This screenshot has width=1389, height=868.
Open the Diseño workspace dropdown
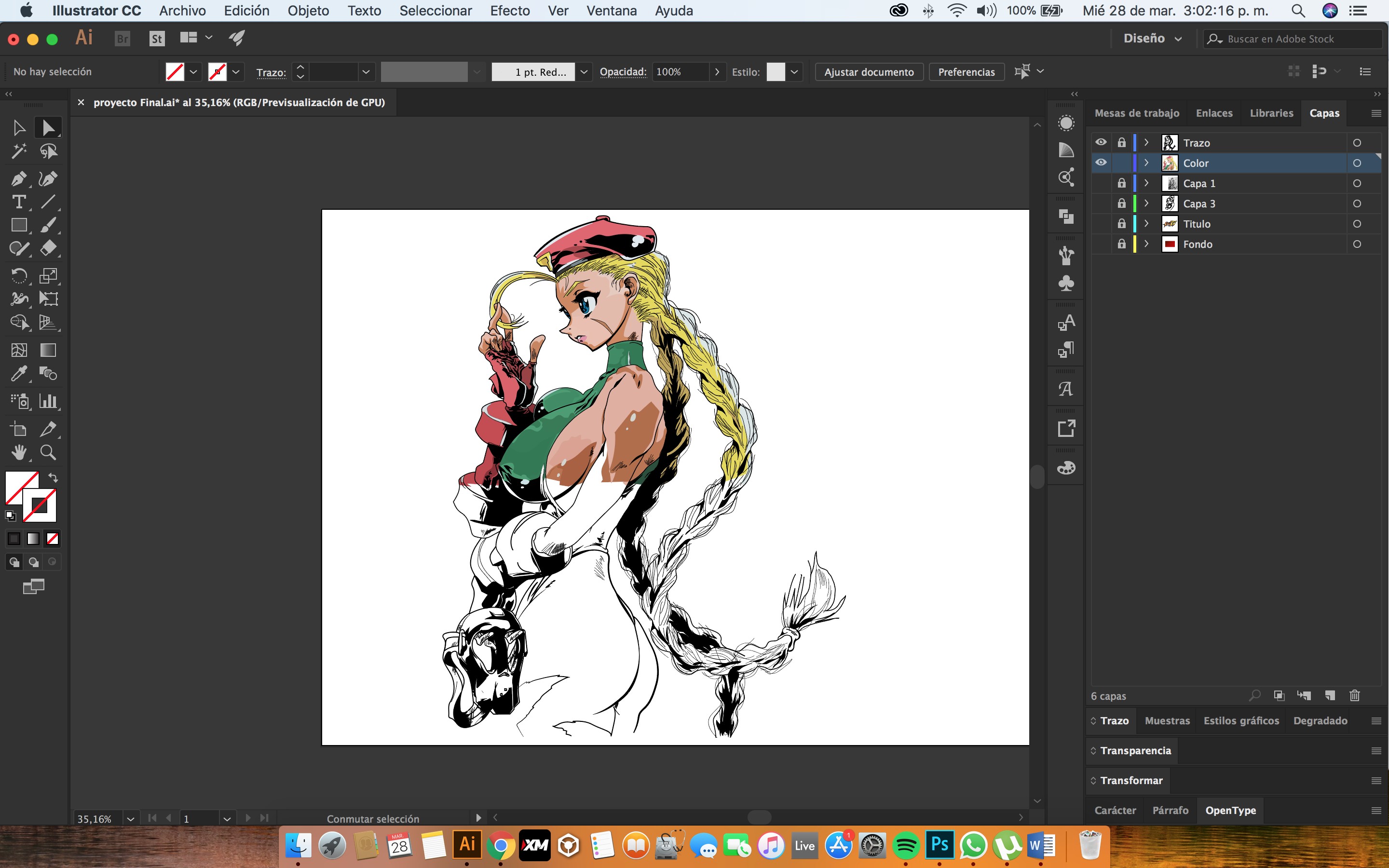click(1153, 39)
